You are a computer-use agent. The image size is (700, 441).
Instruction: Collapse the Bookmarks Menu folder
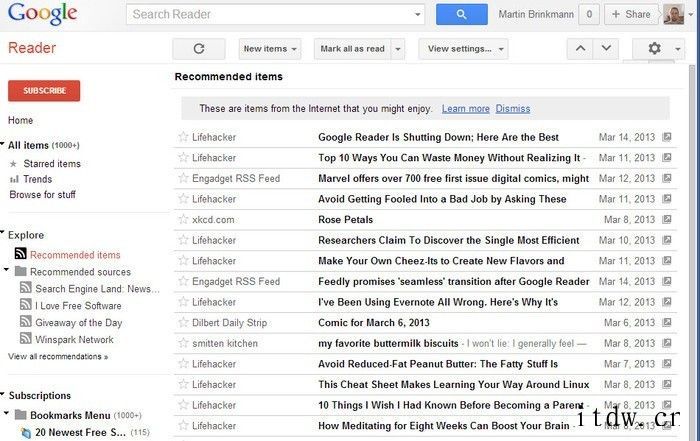6,413
